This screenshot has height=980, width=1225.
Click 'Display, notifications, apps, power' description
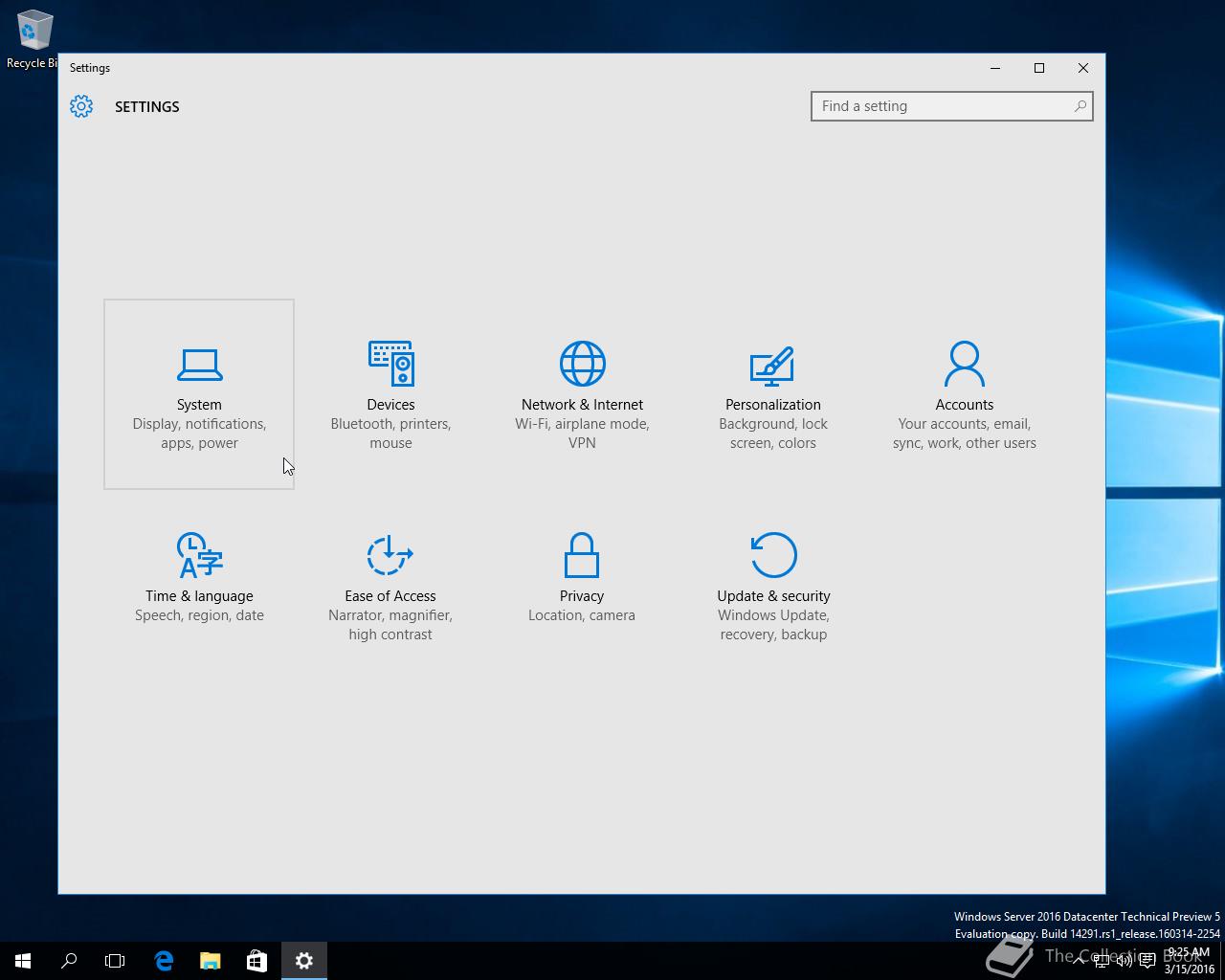pos(199,434)
